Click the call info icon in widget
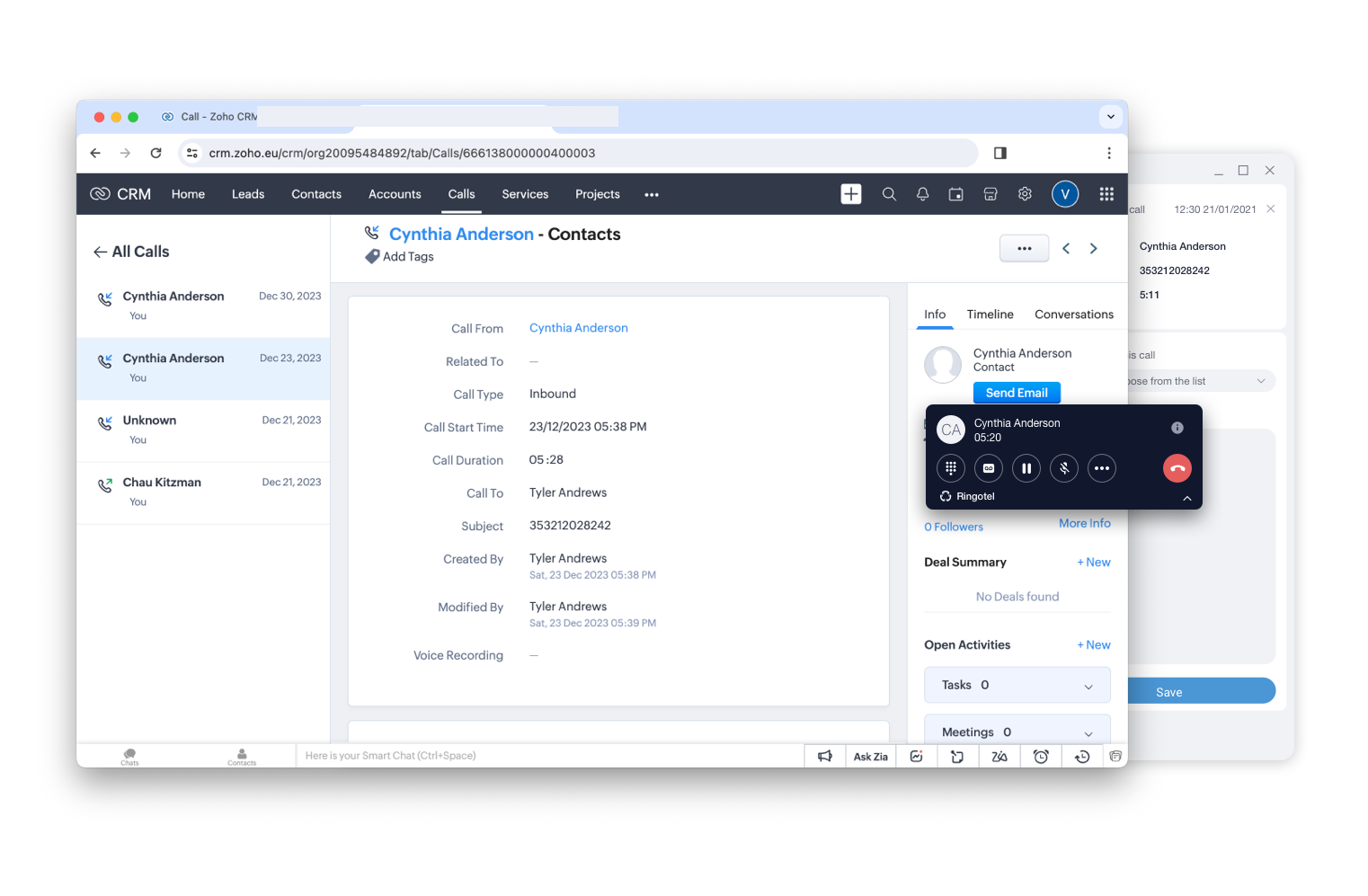 point(1177,428)
